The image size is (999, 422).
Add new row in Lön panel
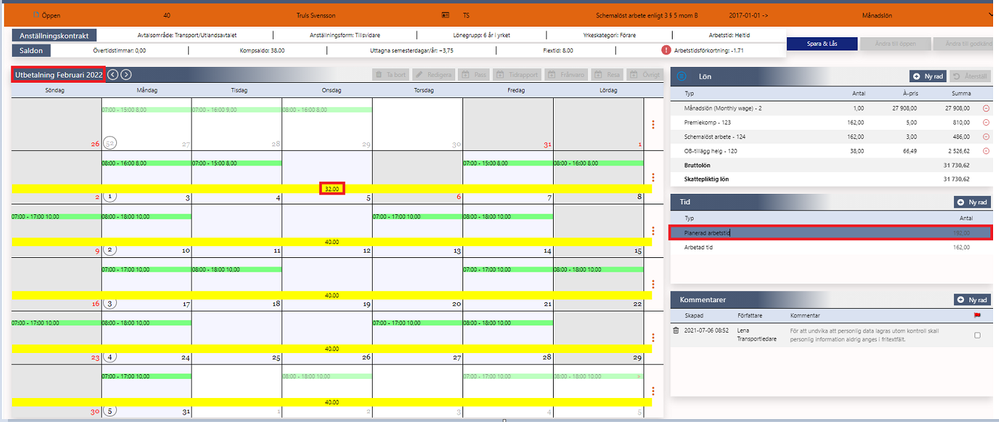click(928, 76)
